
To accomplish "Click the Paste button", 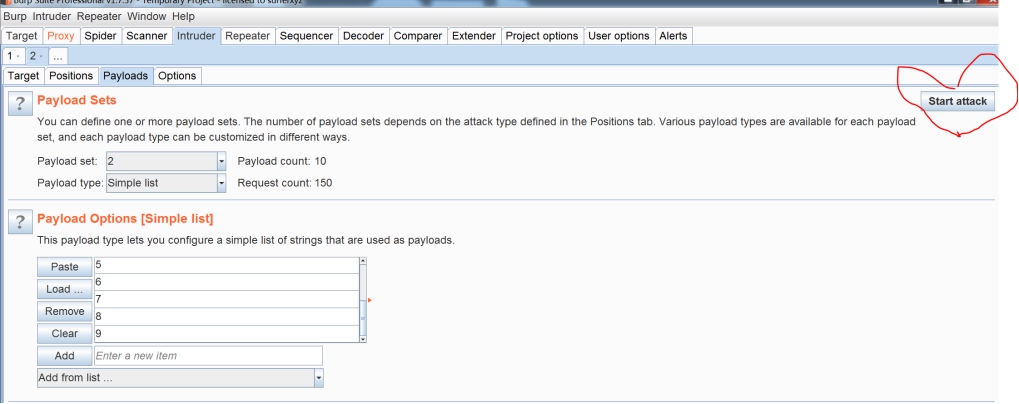I will 64,267.
